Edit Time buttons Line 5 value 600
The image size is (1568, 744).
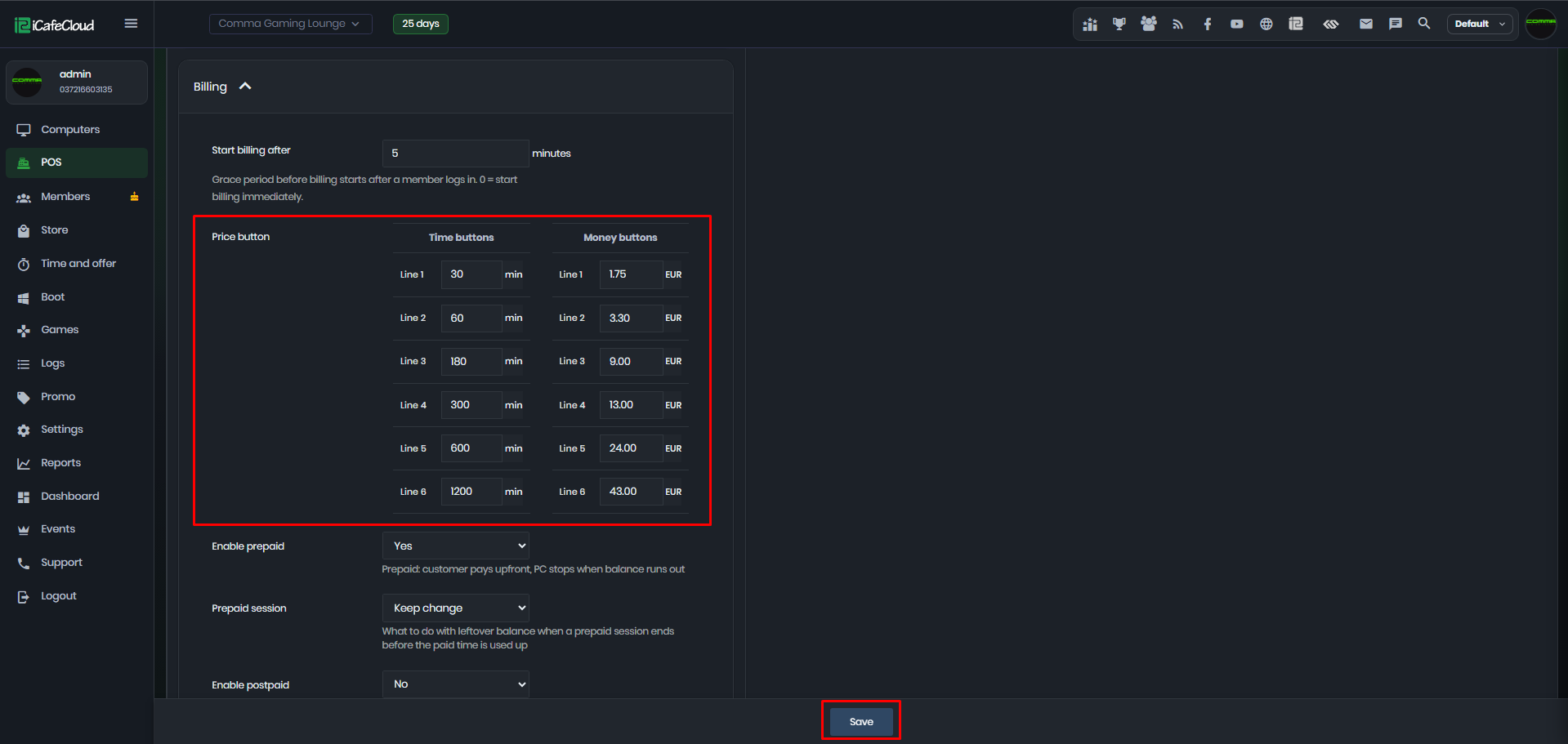(x=471, y=448)
